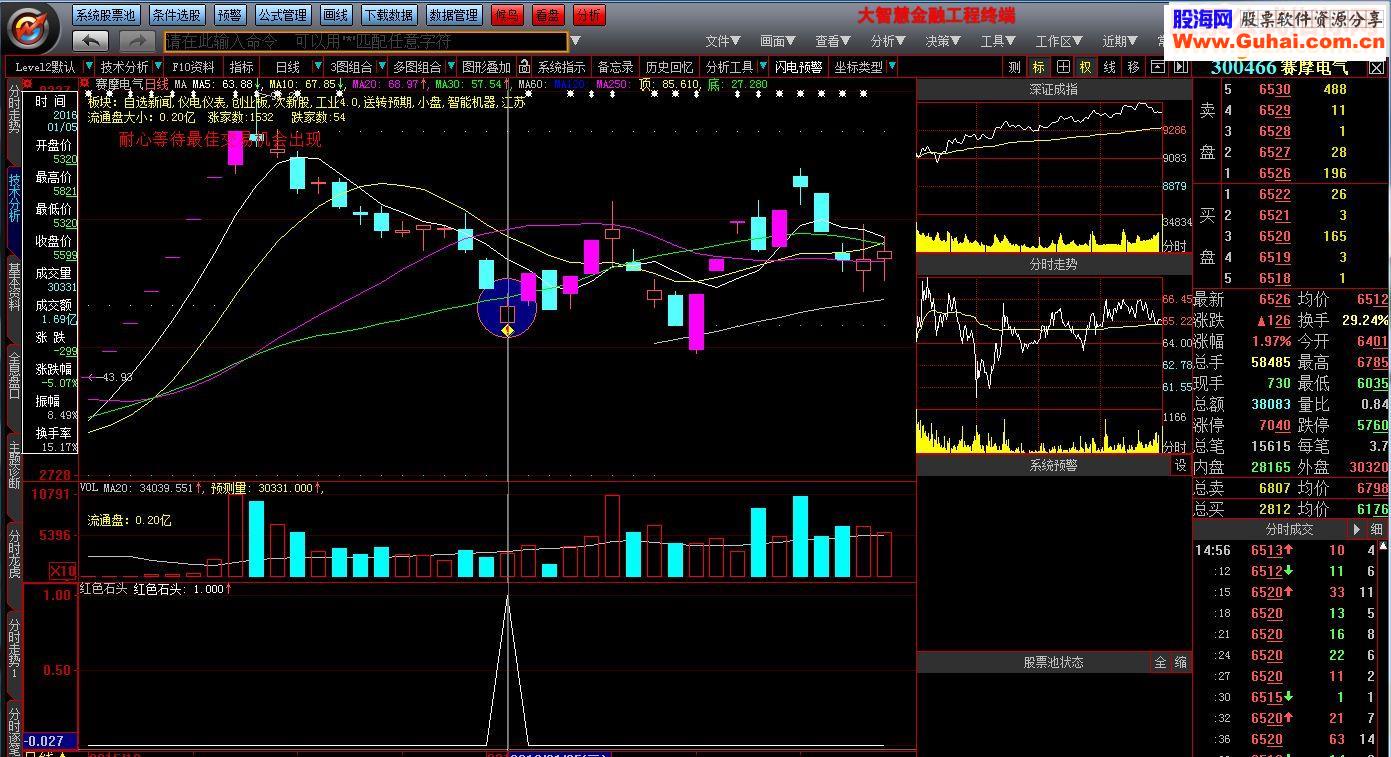Click the skip-to-end icon in toolbar
Screen dimensions: 1391x757
1180,67
